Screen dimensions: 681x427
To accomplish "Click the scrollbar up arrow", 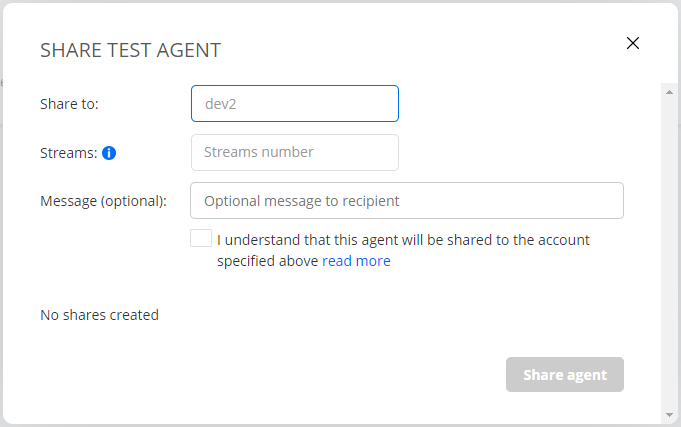I will [x=669, y=90].
